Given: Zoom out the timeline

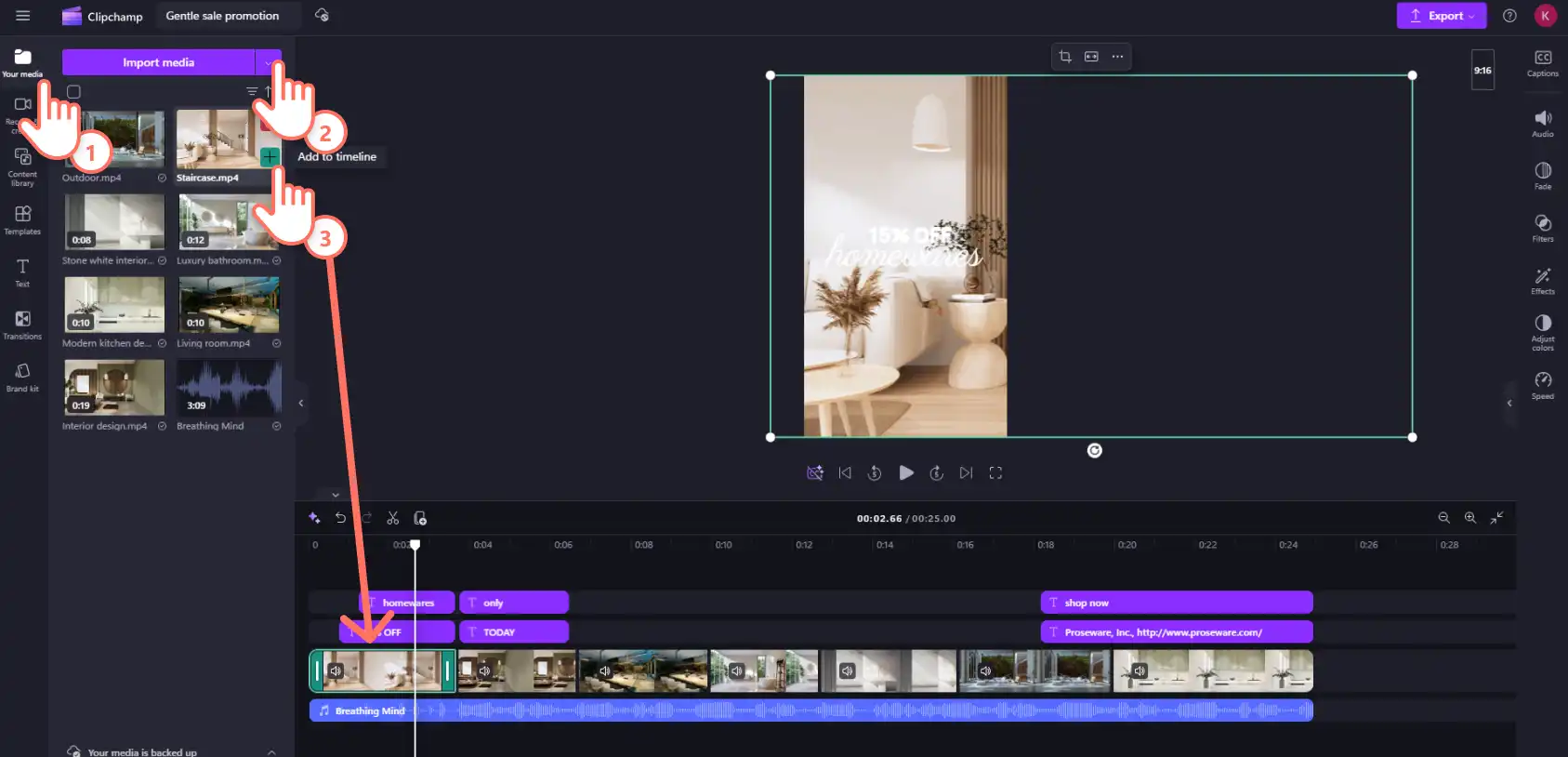Looking at the screenshot, I should coord(1443,518).
